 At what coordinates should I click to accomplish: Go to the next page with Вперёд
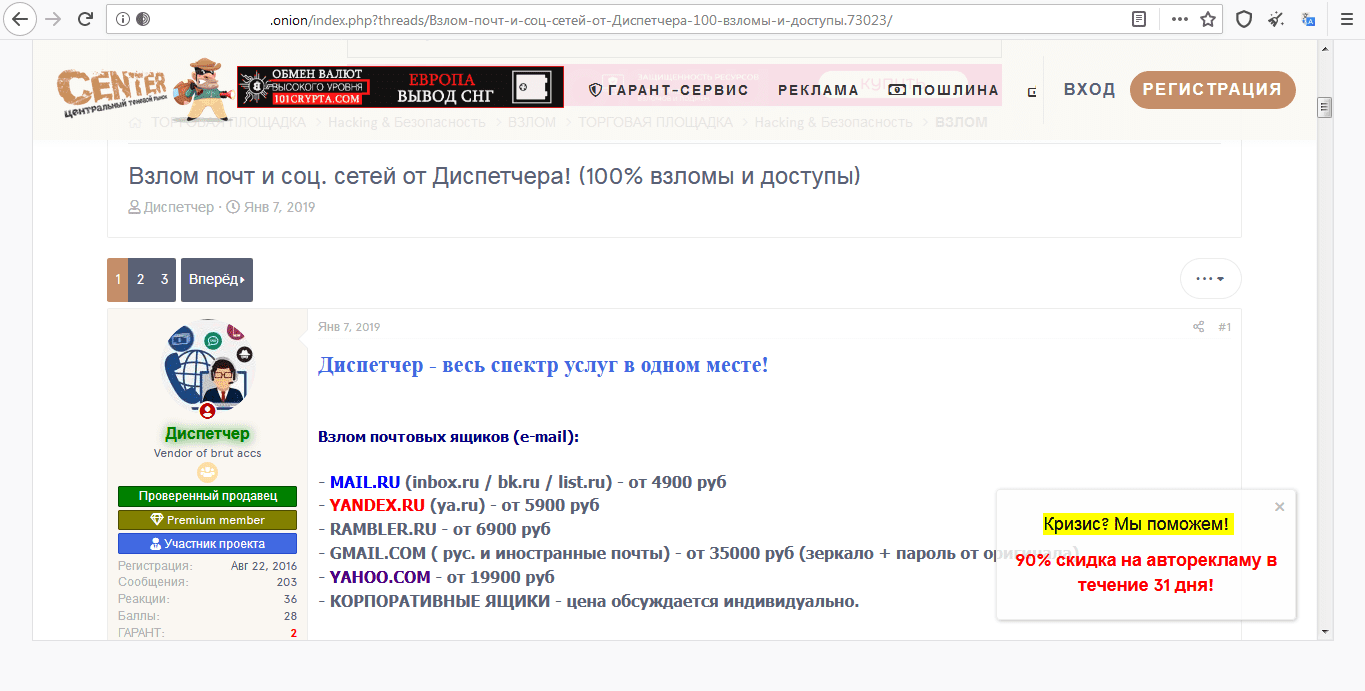point(216,280)
